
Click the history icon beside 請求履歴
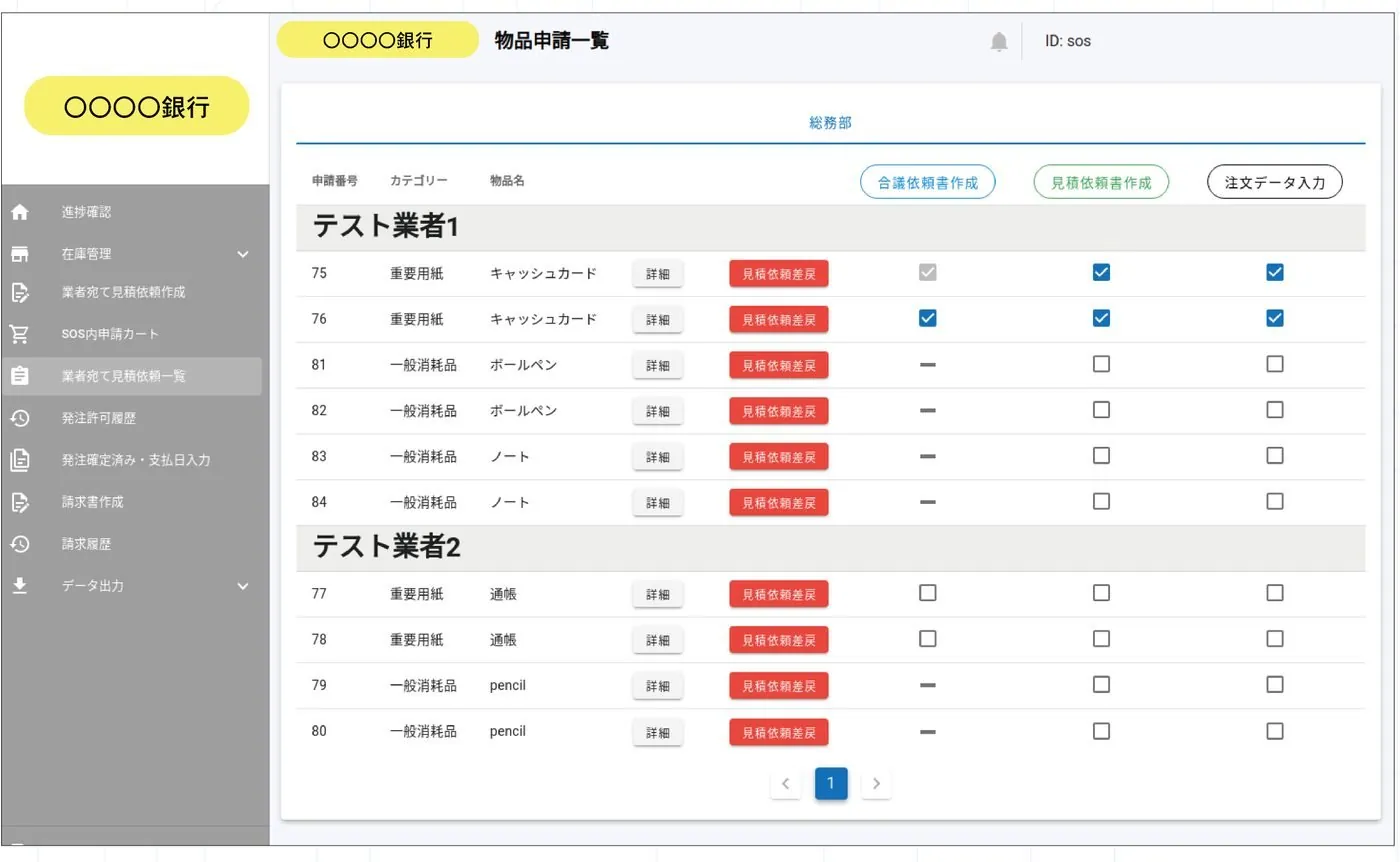[x=20, y=544]
